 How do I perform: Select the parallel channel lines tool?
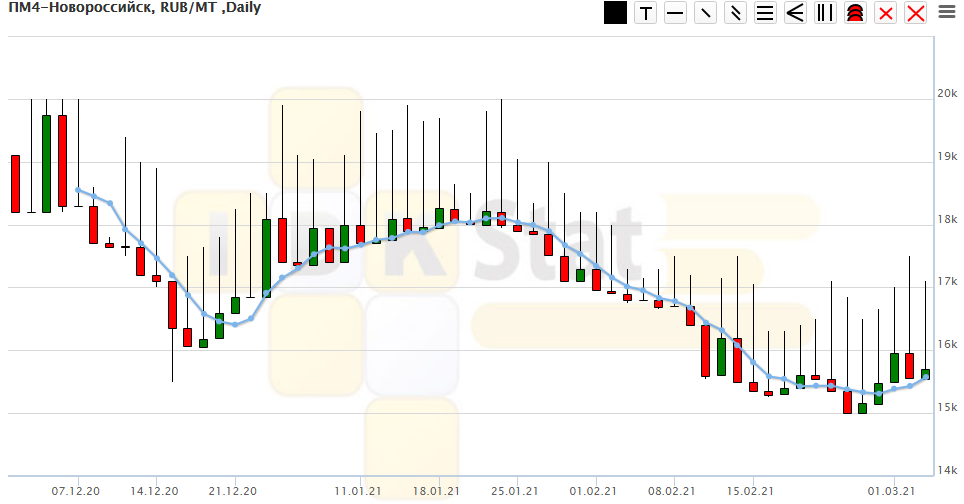(736, 13)
